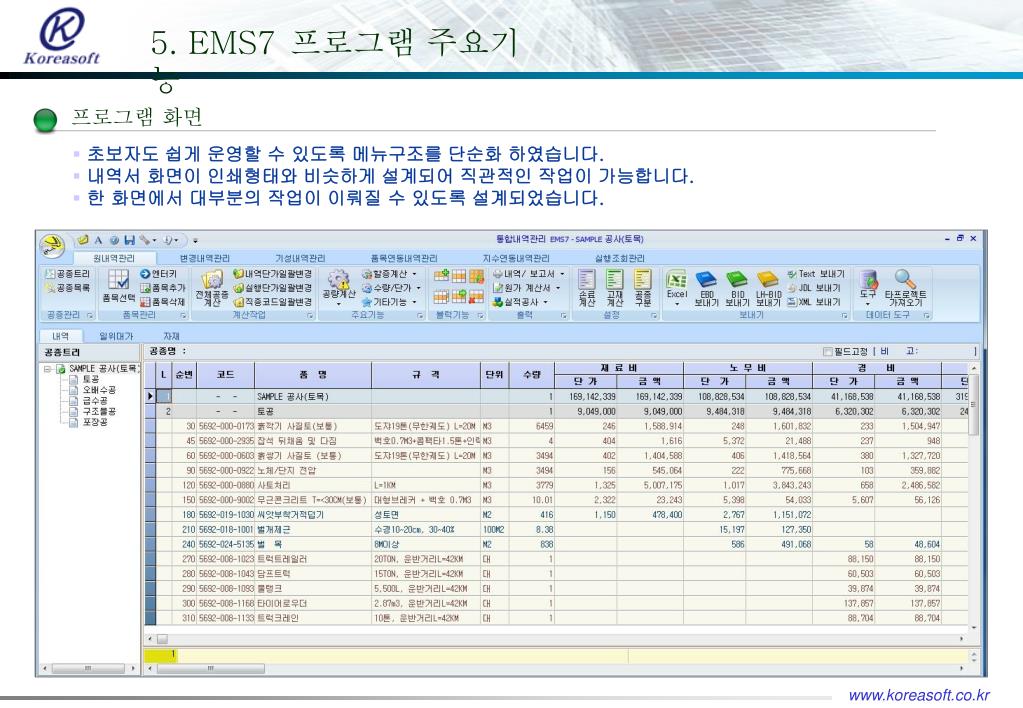Click 품목추가 in the ribbon

(x=162, y=288)
